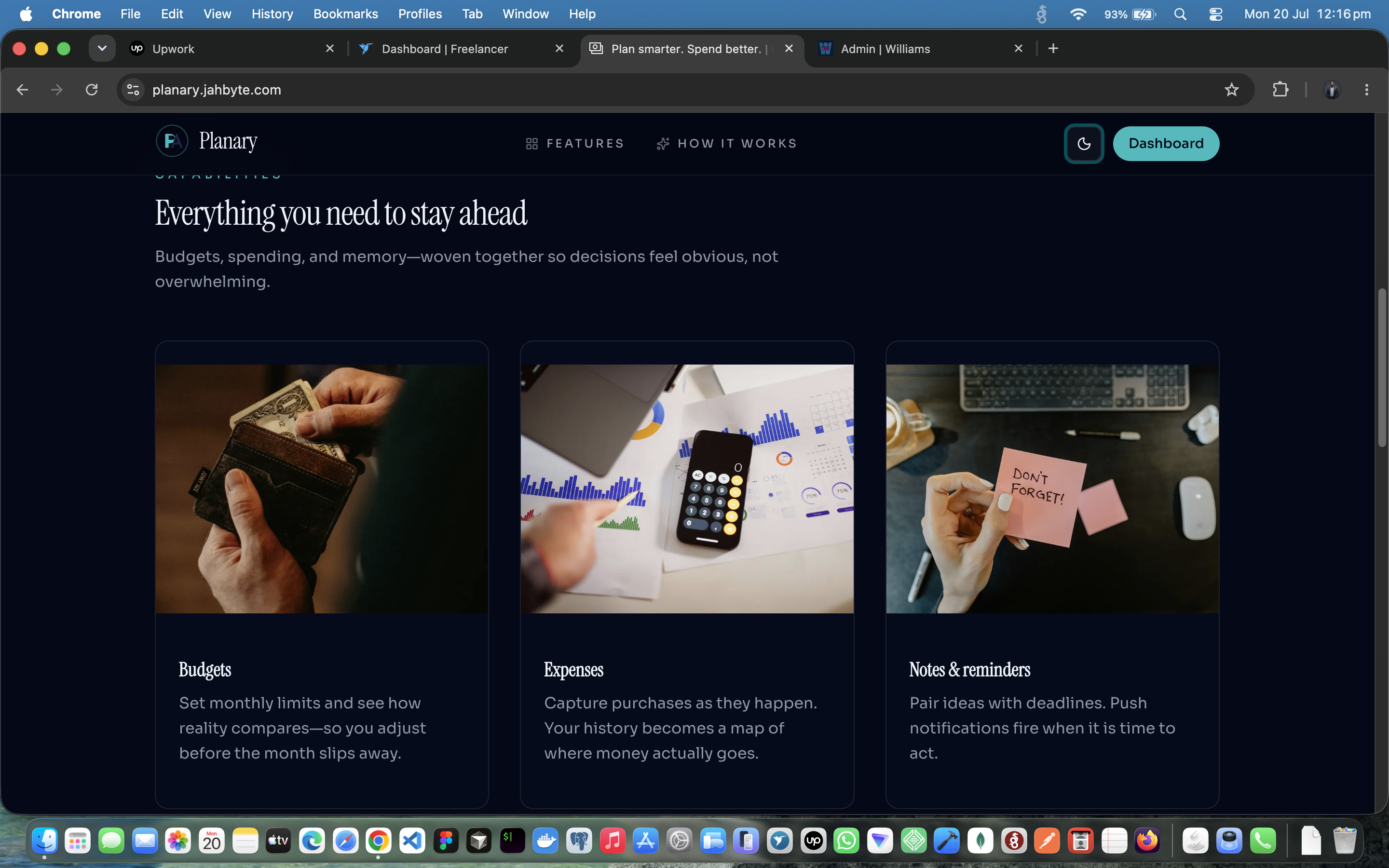
Task: Toggle the dark mode moon button
Action: (1084, 144)
